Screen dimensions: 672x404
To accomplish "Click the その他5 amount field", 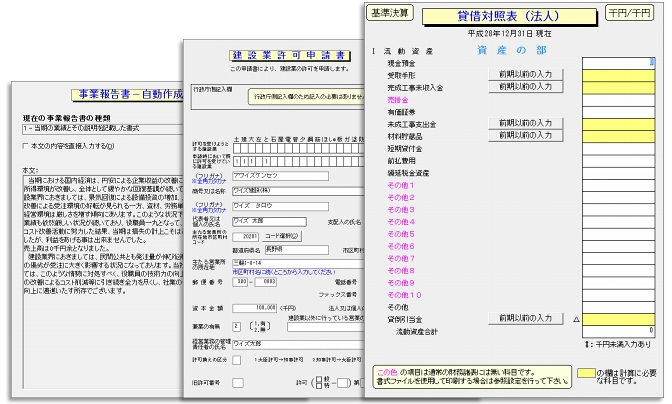I will 618,234.
